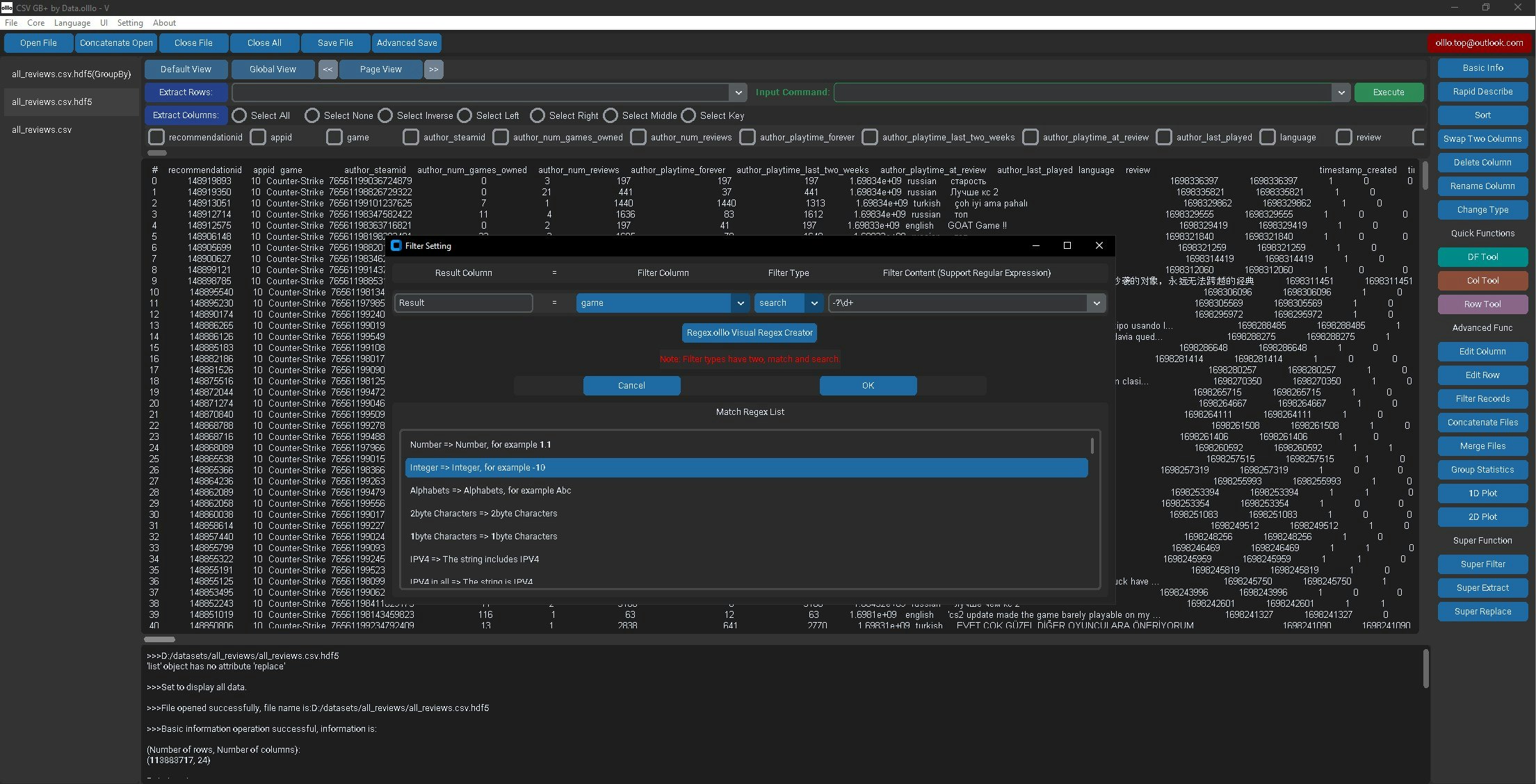Open Regex.olllo Visual Regex Creator
Screen dimensions: 1536x784
(750, 333)
